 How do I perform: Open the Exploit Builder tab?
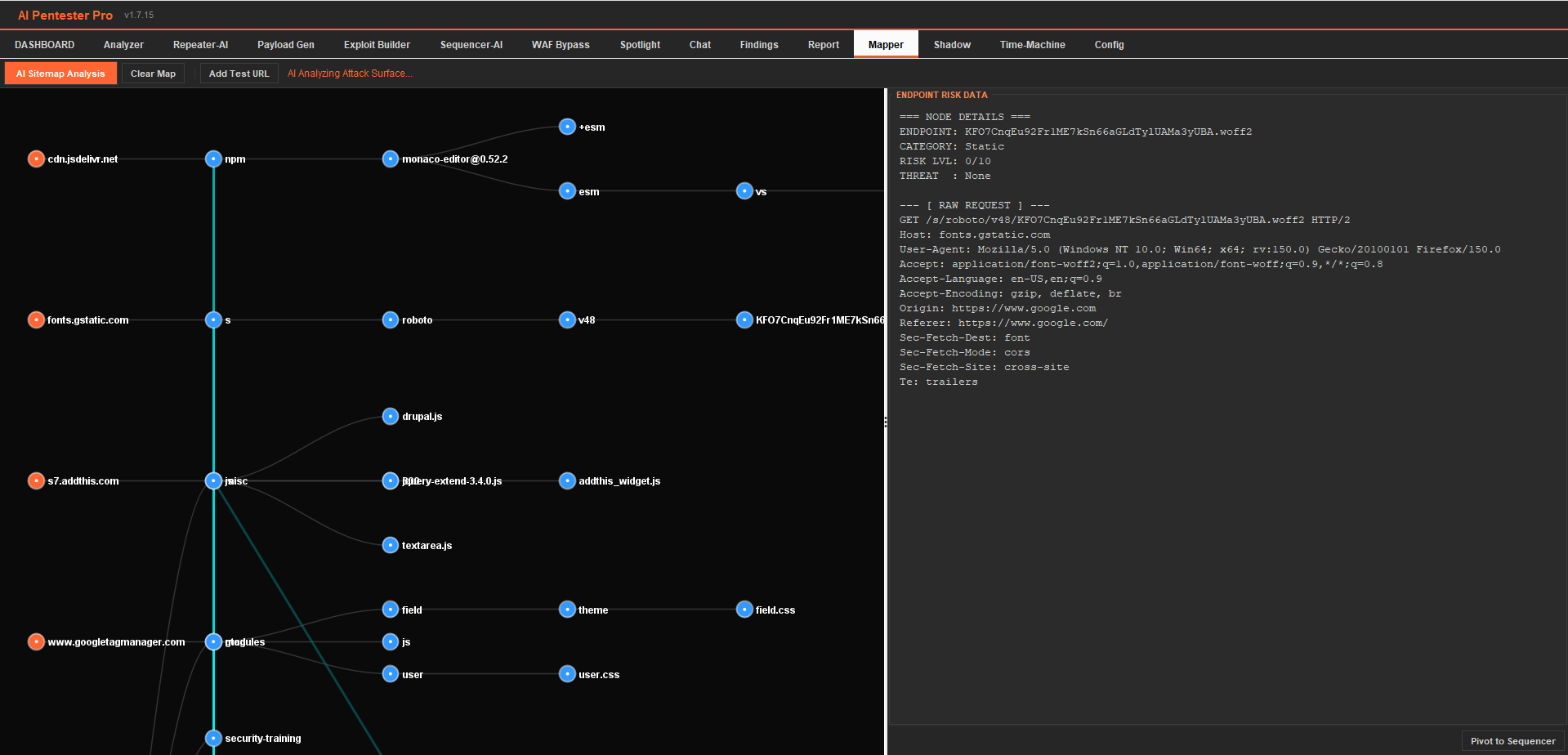pos(377,45)
